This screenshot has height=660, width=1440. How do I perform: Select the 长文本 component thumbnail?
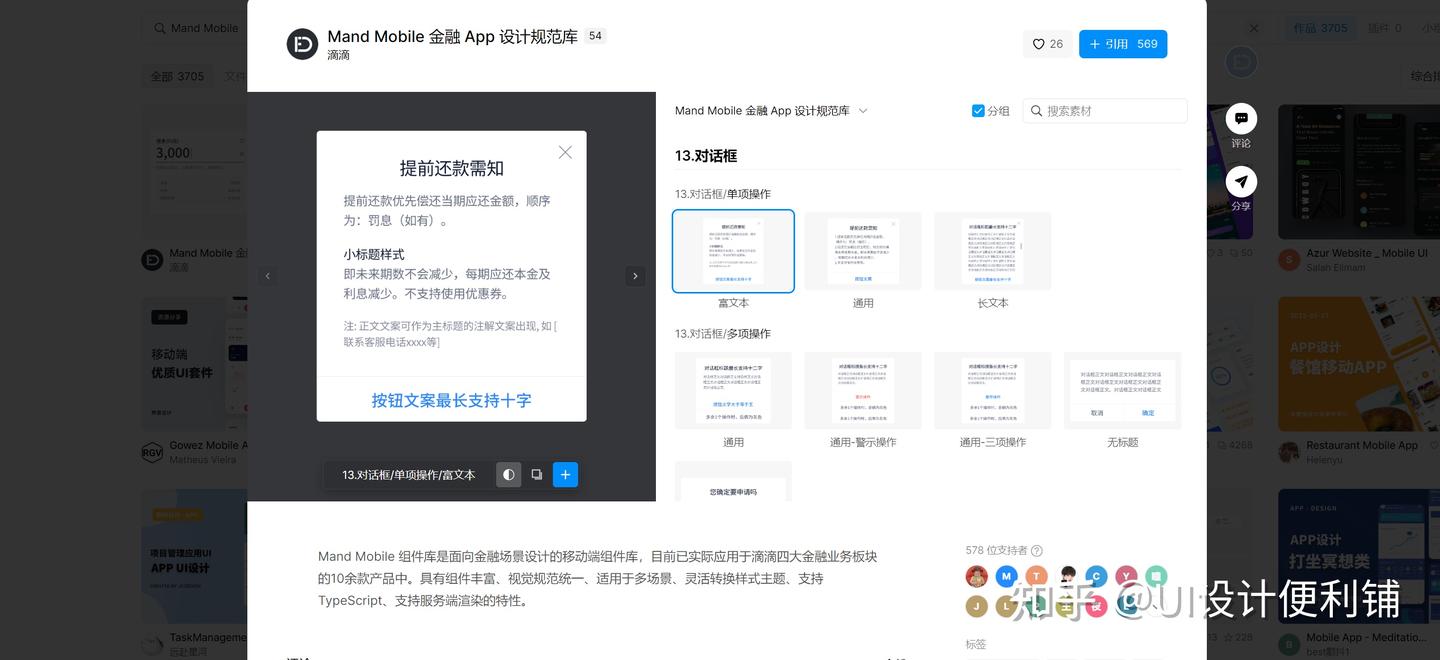coord(992,251)
